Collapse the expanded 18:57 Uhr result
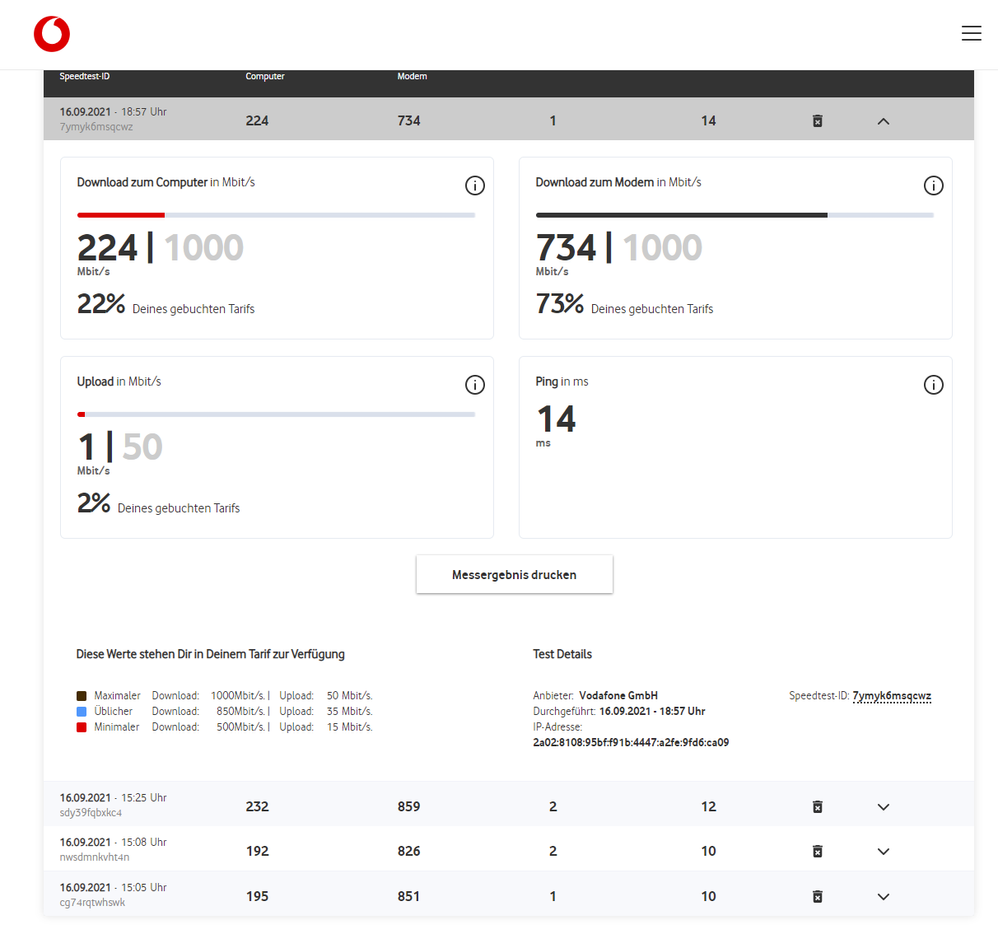 [x=883, y=121]
